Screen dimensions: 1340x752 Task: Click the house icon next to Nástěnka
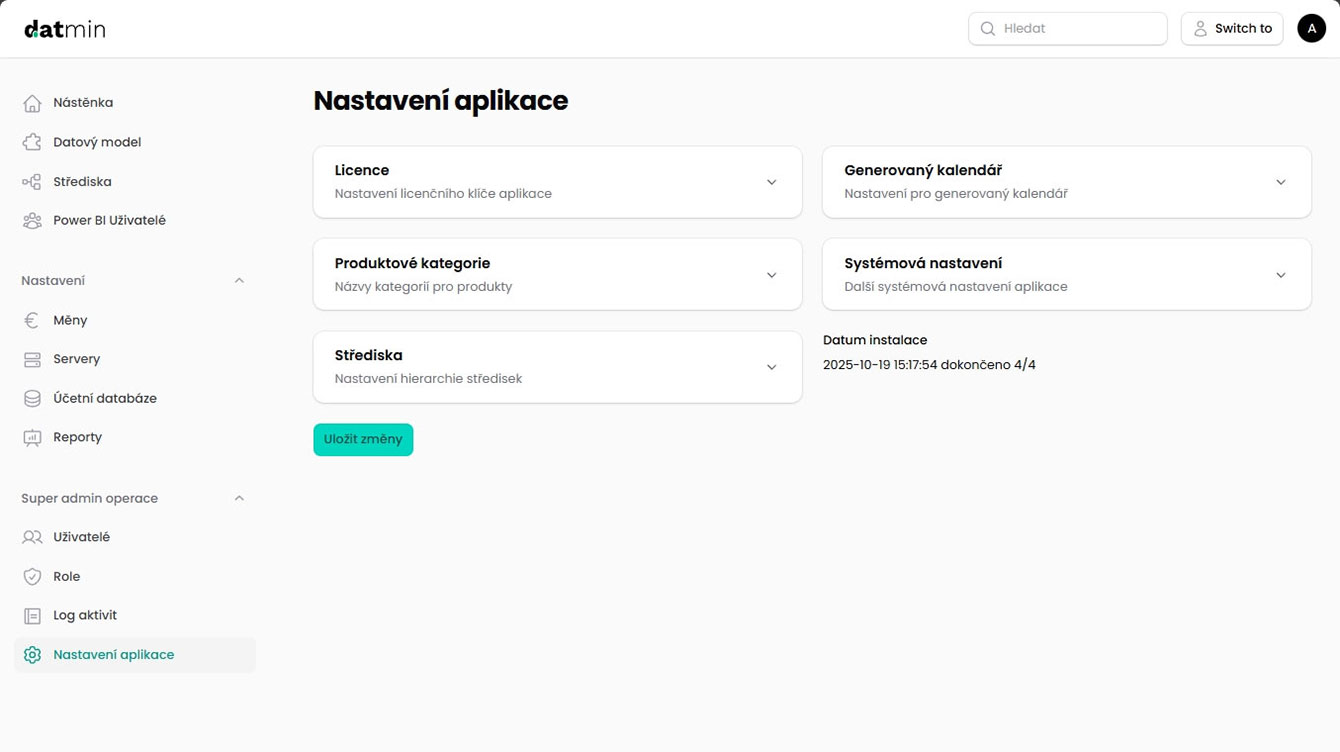tap(32, 103)
